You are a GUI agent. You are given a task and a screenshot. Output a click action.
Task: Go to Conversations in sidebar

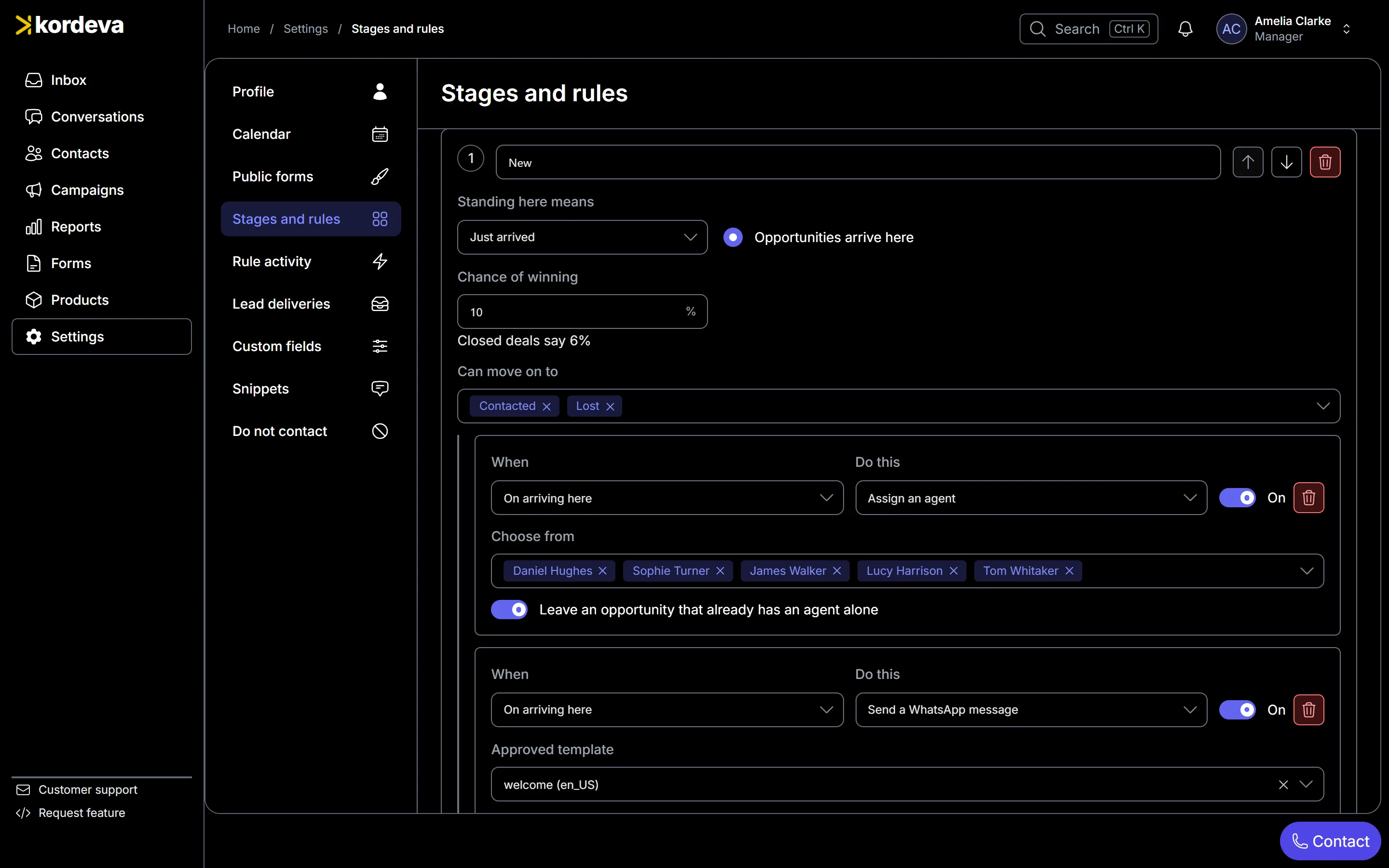pos(102,117)
